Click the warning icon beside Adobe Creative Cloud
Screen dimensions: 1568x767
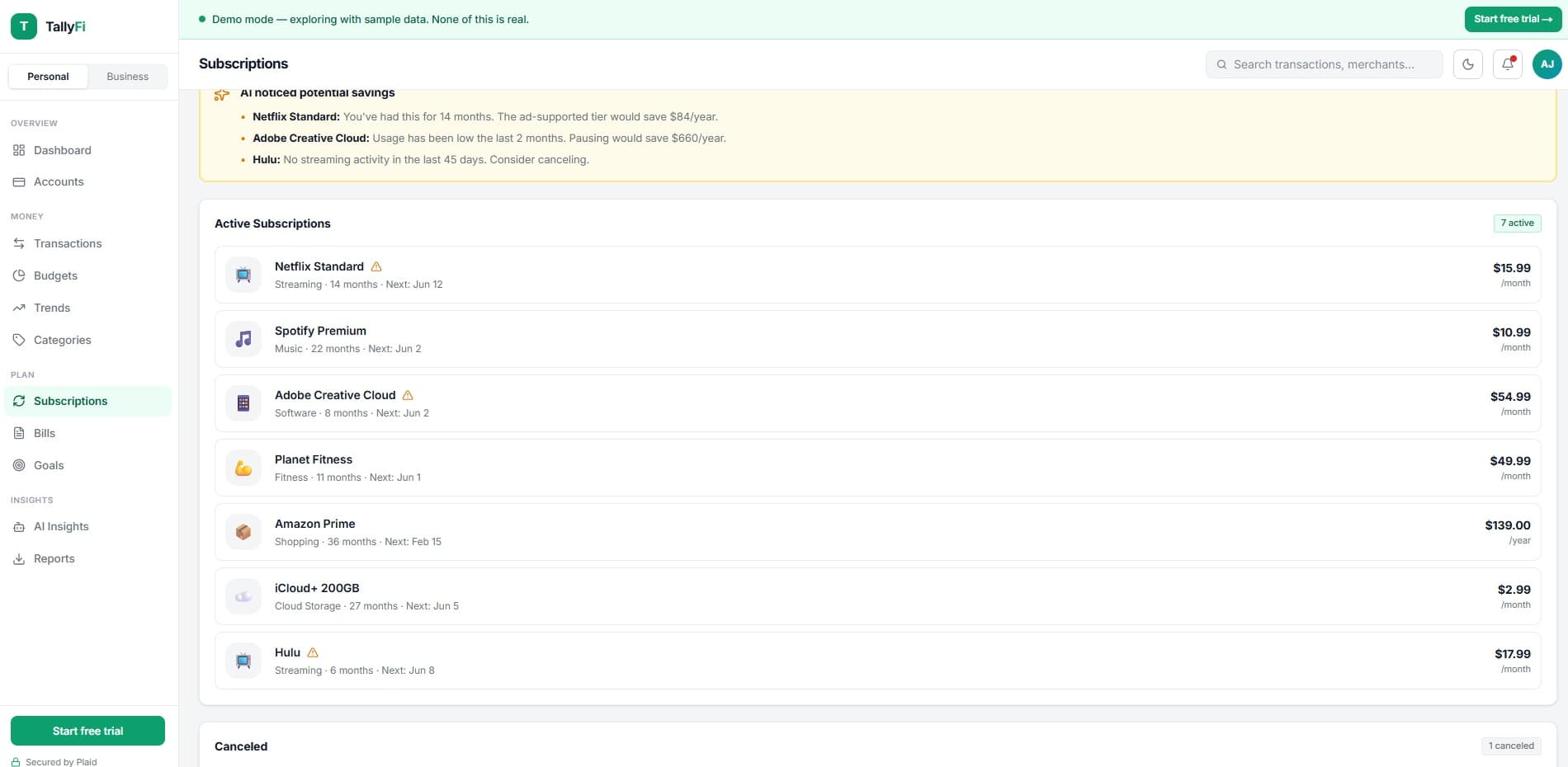[408, 395]
